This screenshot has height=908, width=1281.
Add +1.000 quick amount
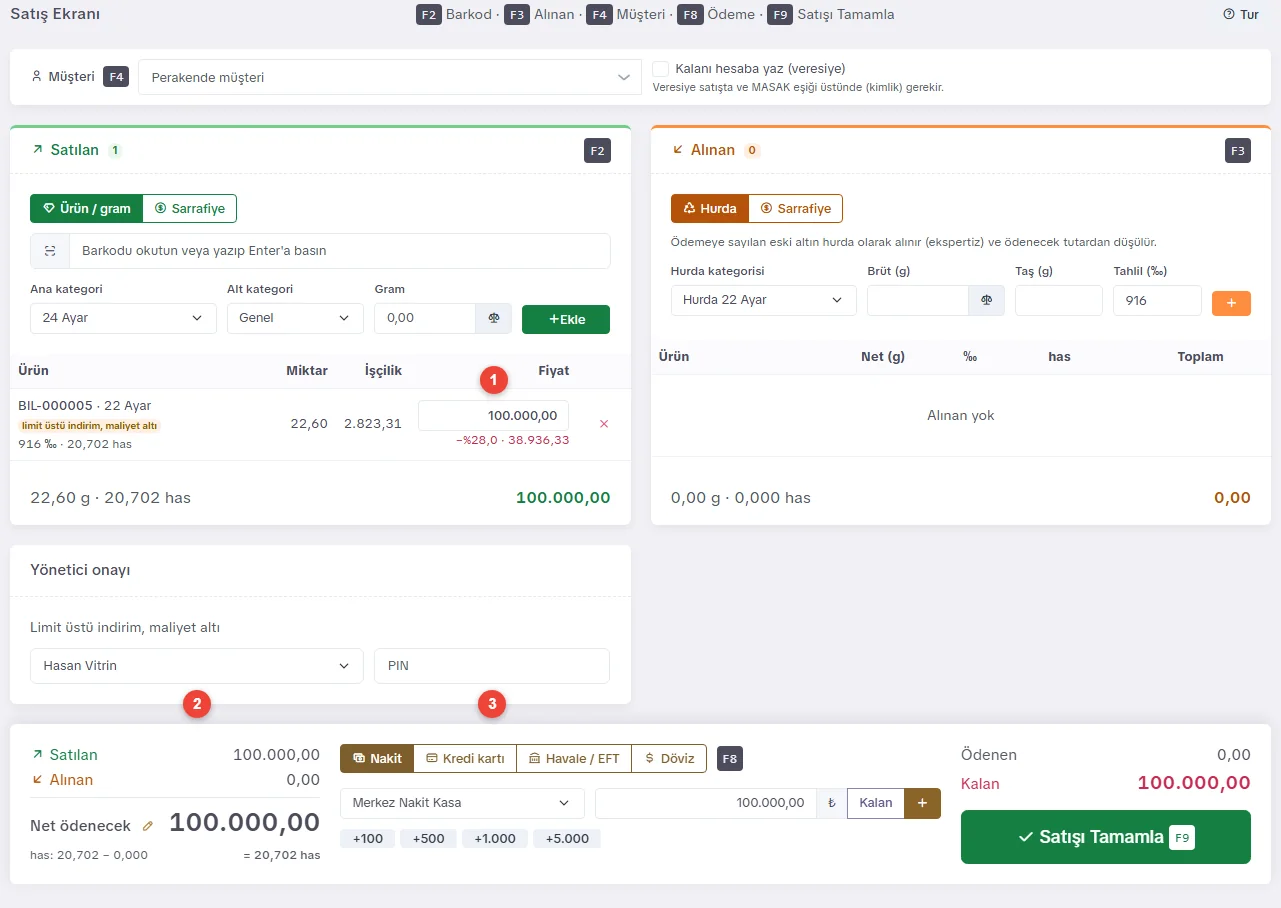point(495,838)
